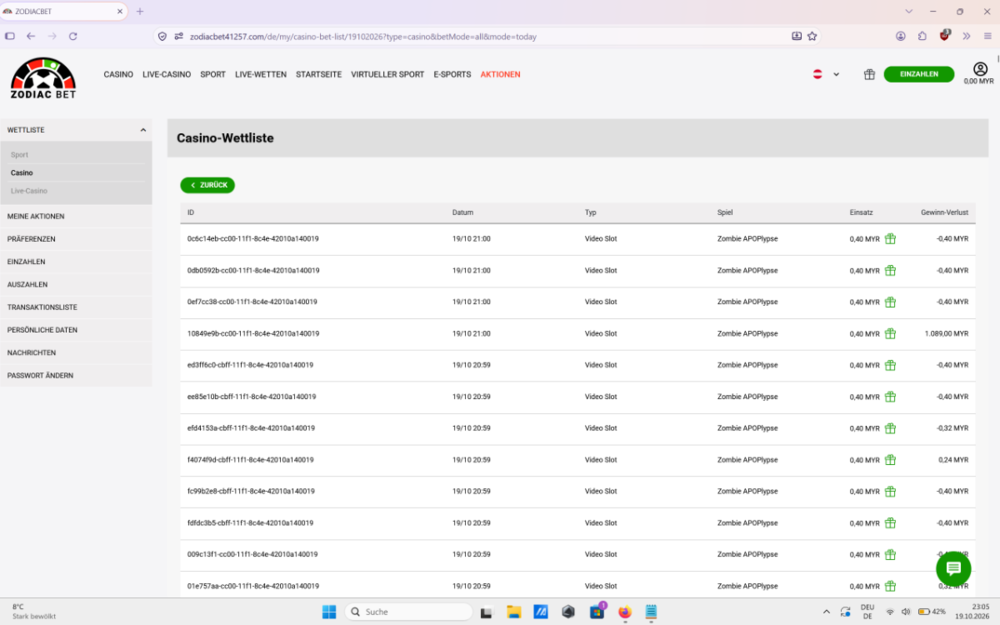The width and height of the screenshot is (1000, 625).
Task: Show hidden system tray icons
Action: pos(827,612)
